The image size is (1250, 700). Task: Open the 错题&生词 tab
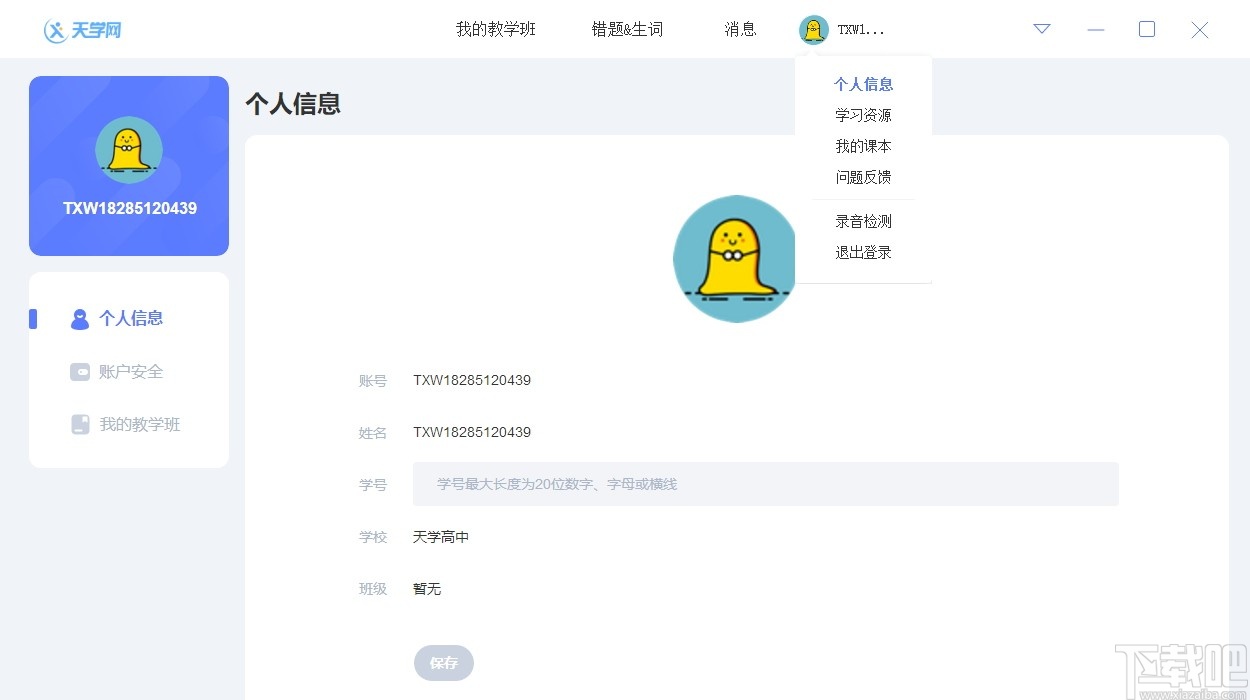(627, 29)
